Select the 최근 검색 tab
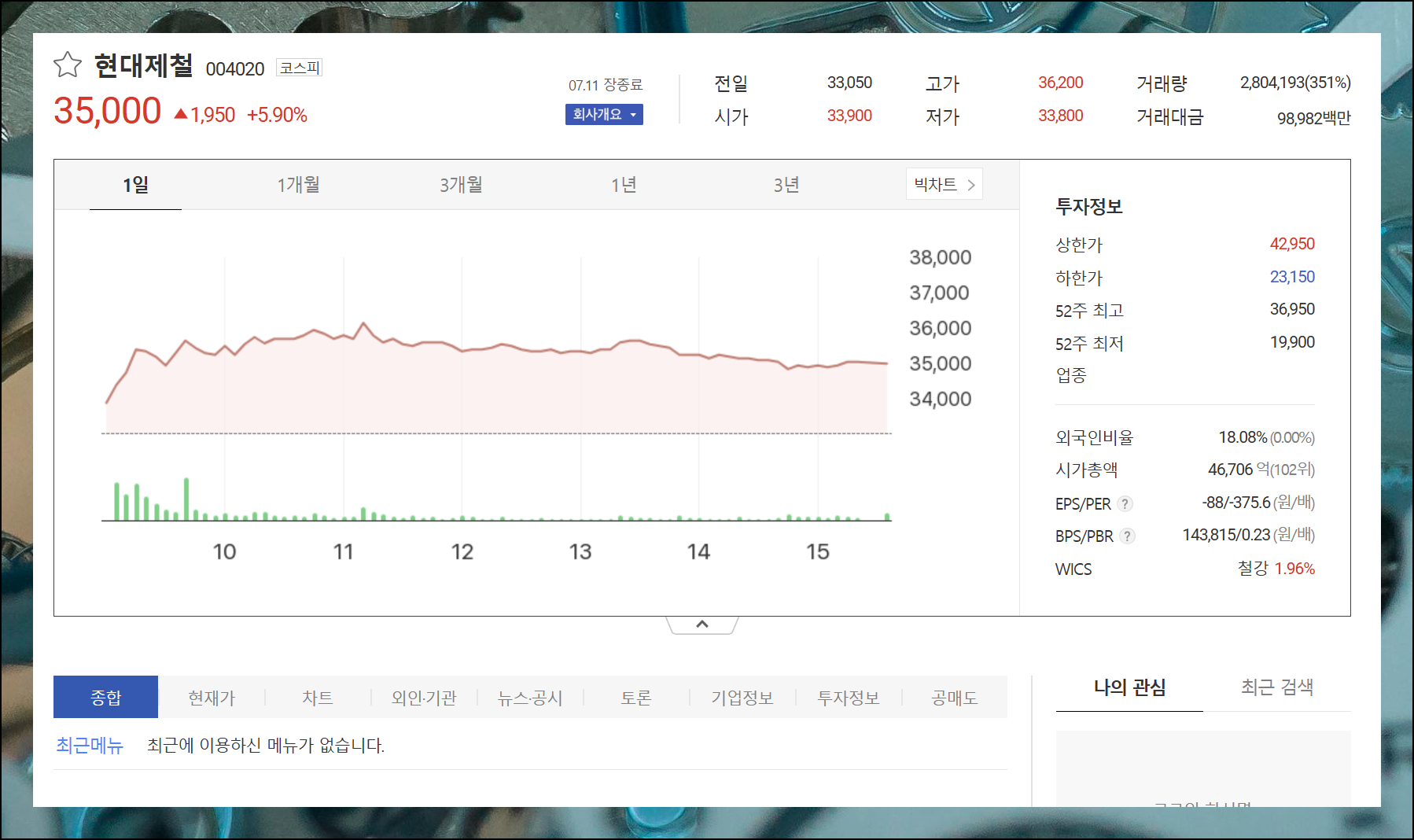Viewport: 1414px width, 840px height. coord(1277,687)
